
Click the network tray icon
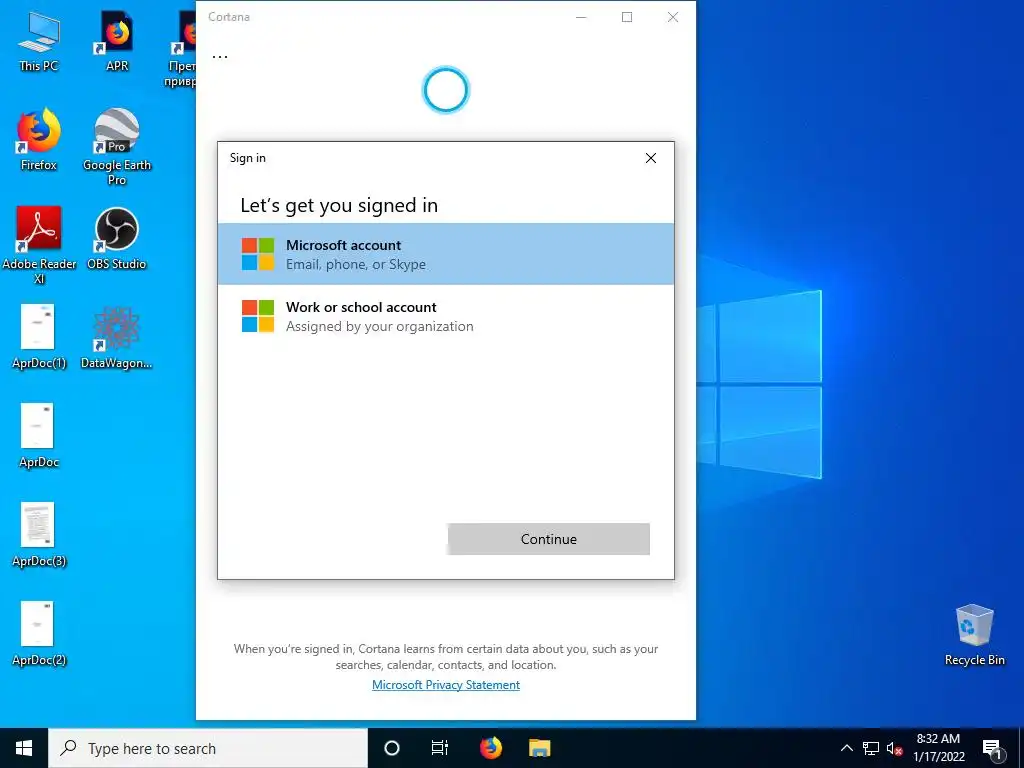pos(871,748)
